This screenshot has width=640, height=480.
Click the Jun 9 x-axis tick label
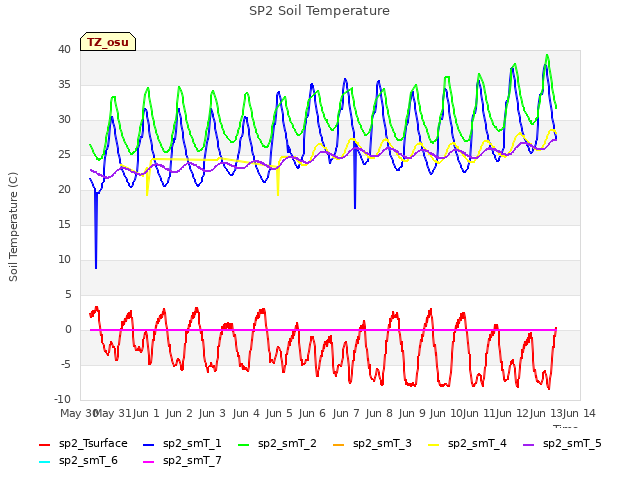point(412,413)
